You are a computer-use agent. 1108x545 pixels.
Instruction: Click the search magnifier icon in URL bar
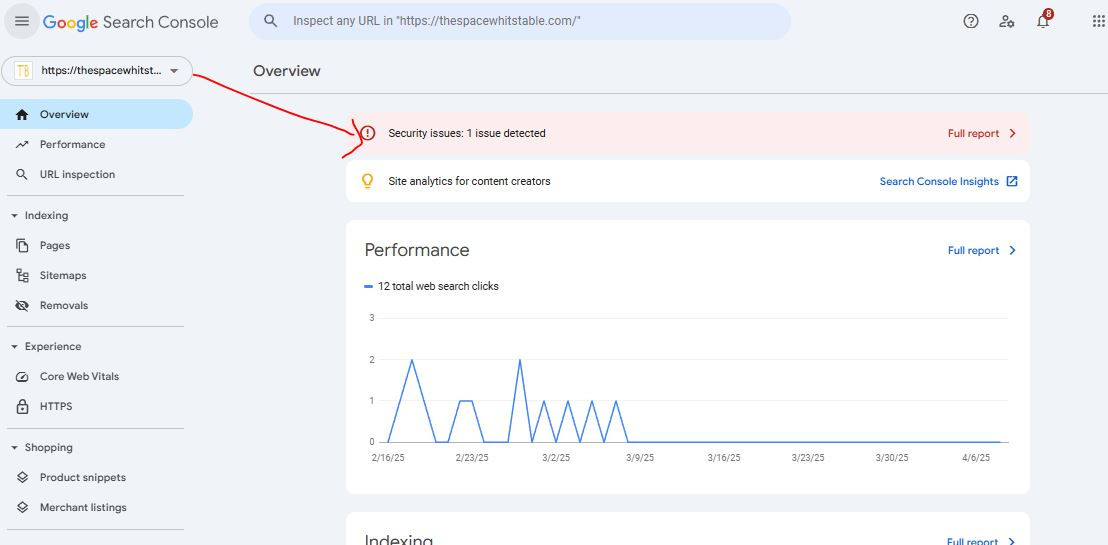click(271, 21)
